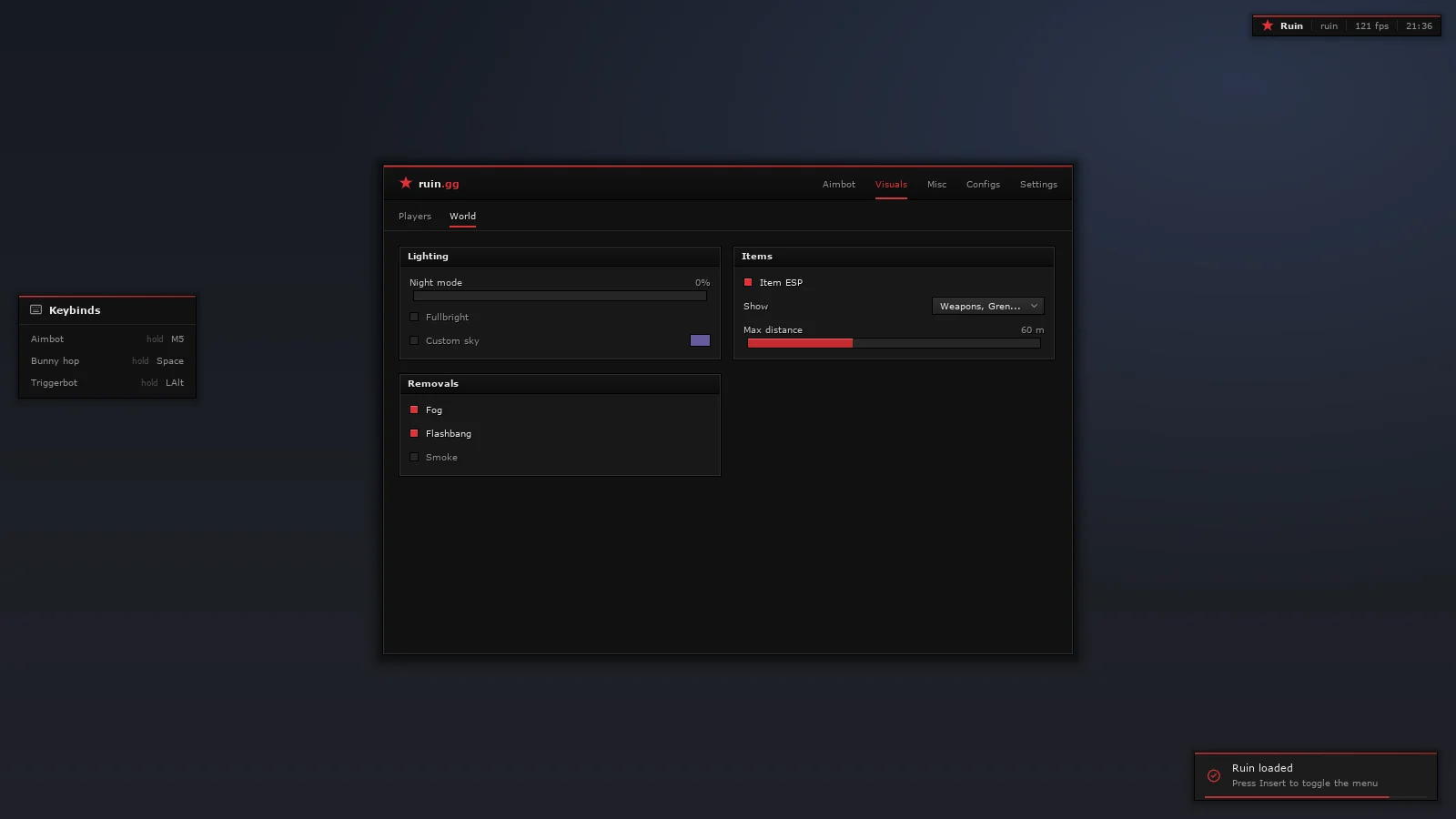The image size is (1456, 819).
Task: Click the Max distance slider bar
Action: coord(894,343)
